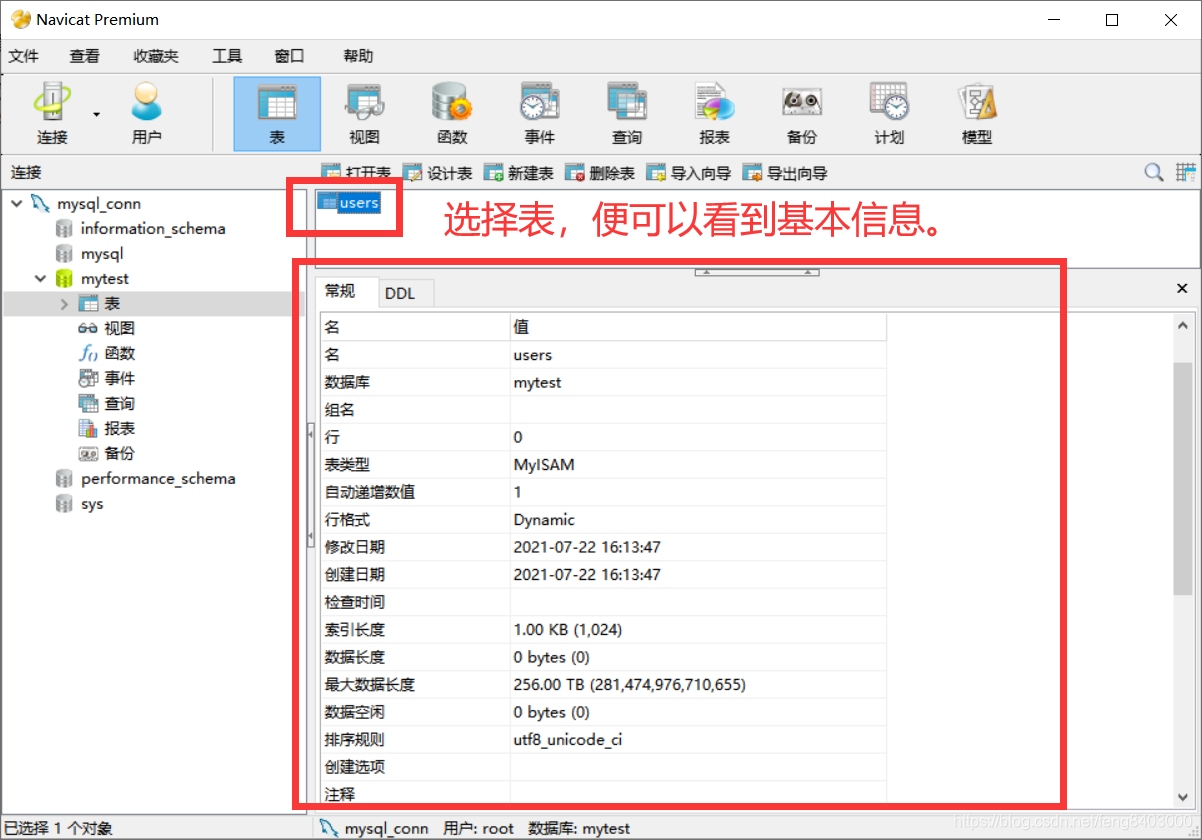Open the Help menu

click(x=358, y=56)
